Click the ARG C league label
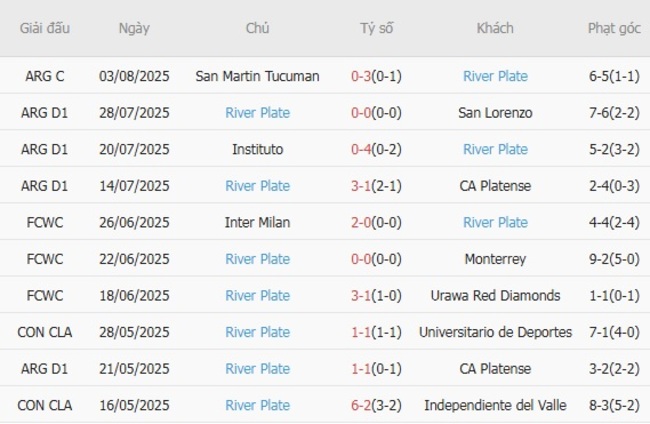The width and height of the screenshot is (650, 424). click(45, 76)
